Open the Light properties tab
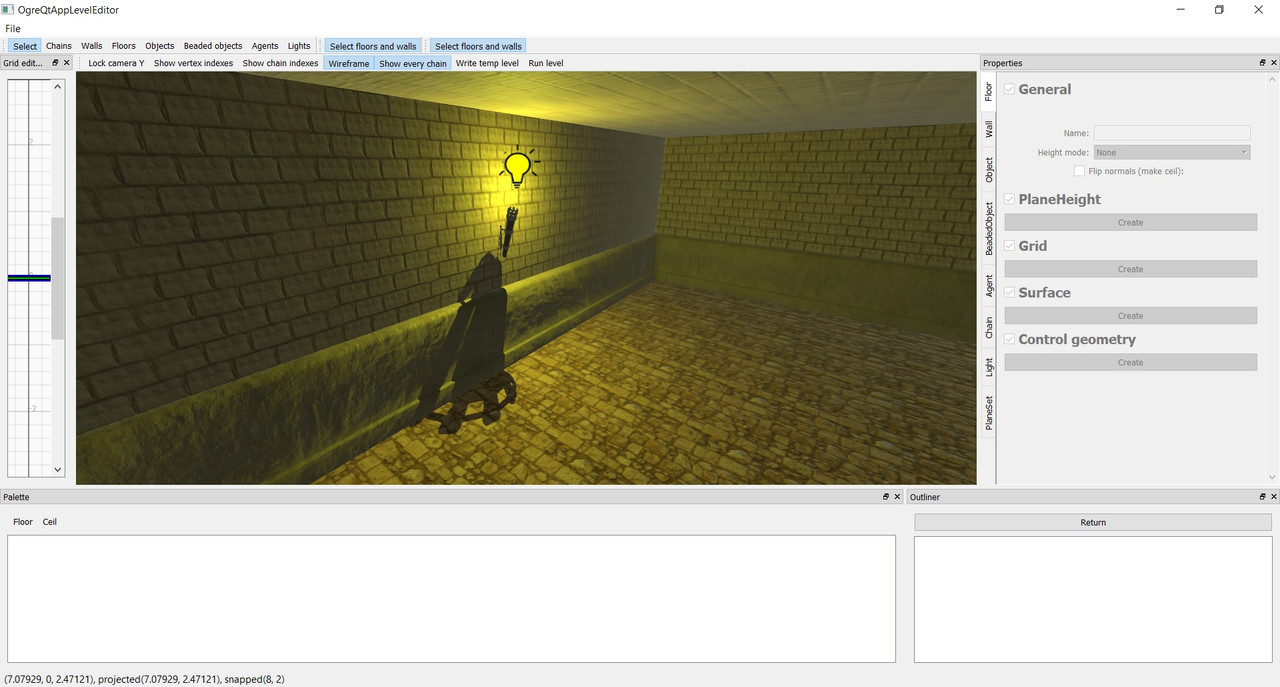1280x687 pixels. pos(989,367)
